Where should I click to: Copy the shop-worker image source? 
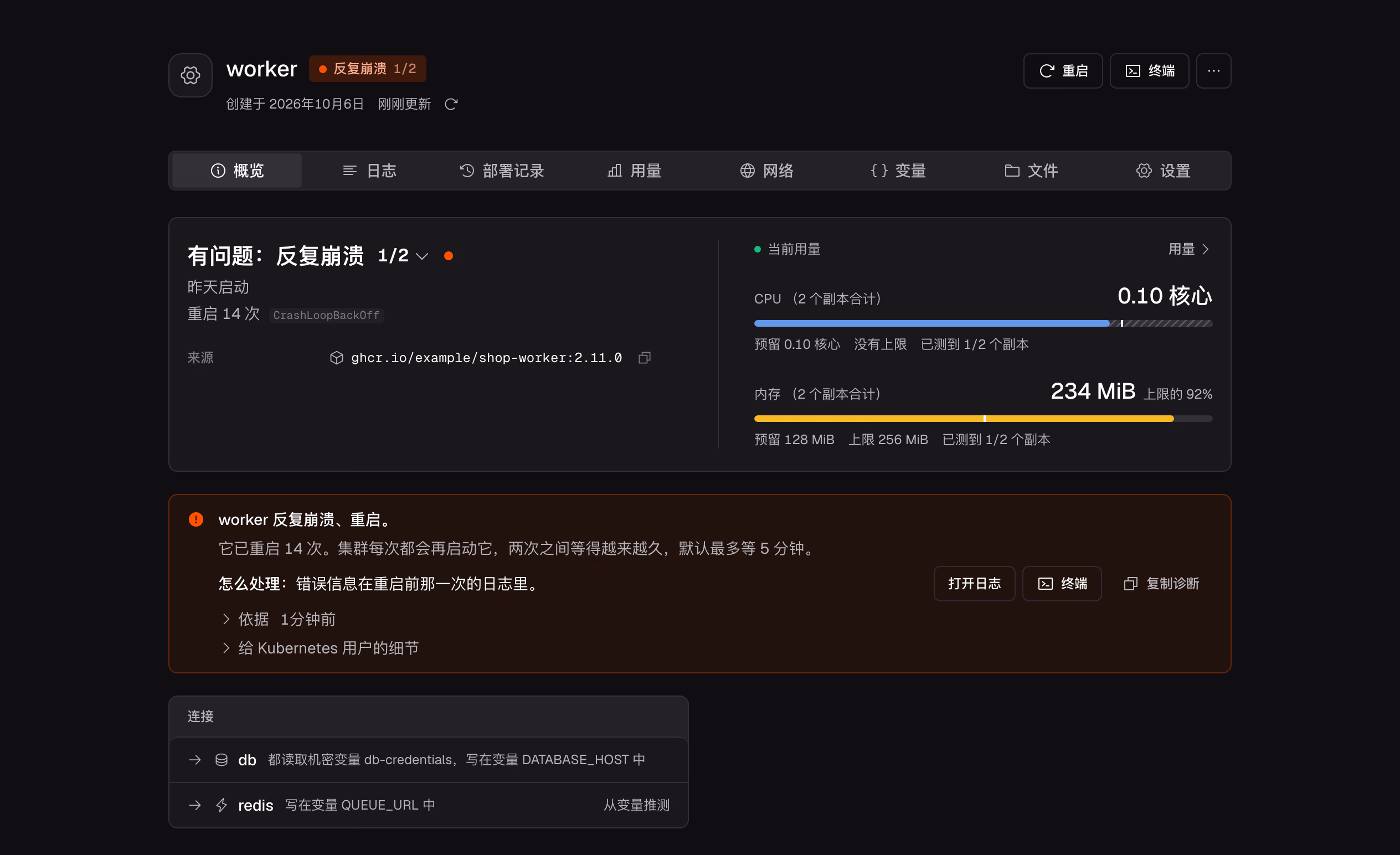[x=644, y=358]
